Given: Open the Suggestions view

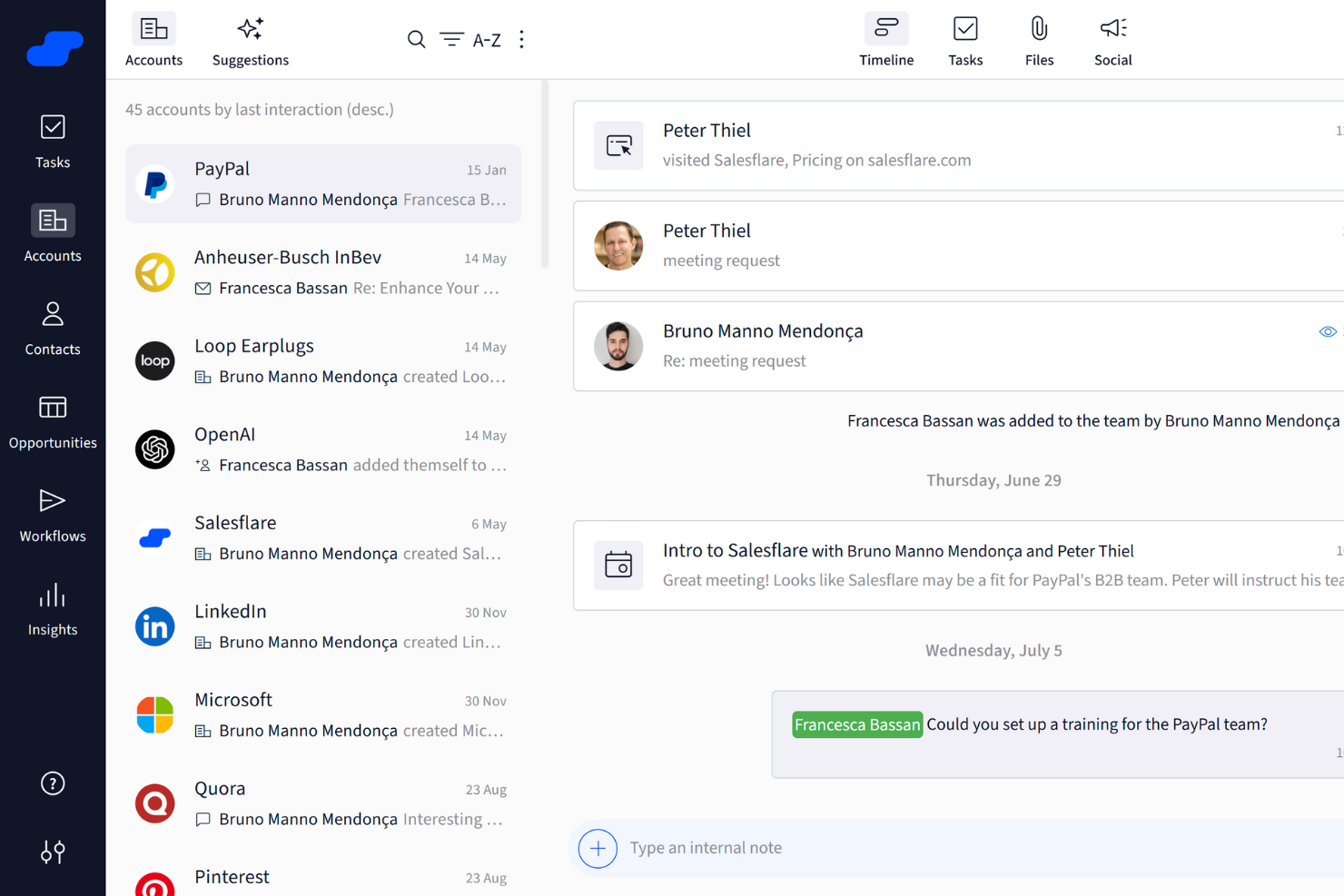Looking at the screenshot, I should point(250,39).
